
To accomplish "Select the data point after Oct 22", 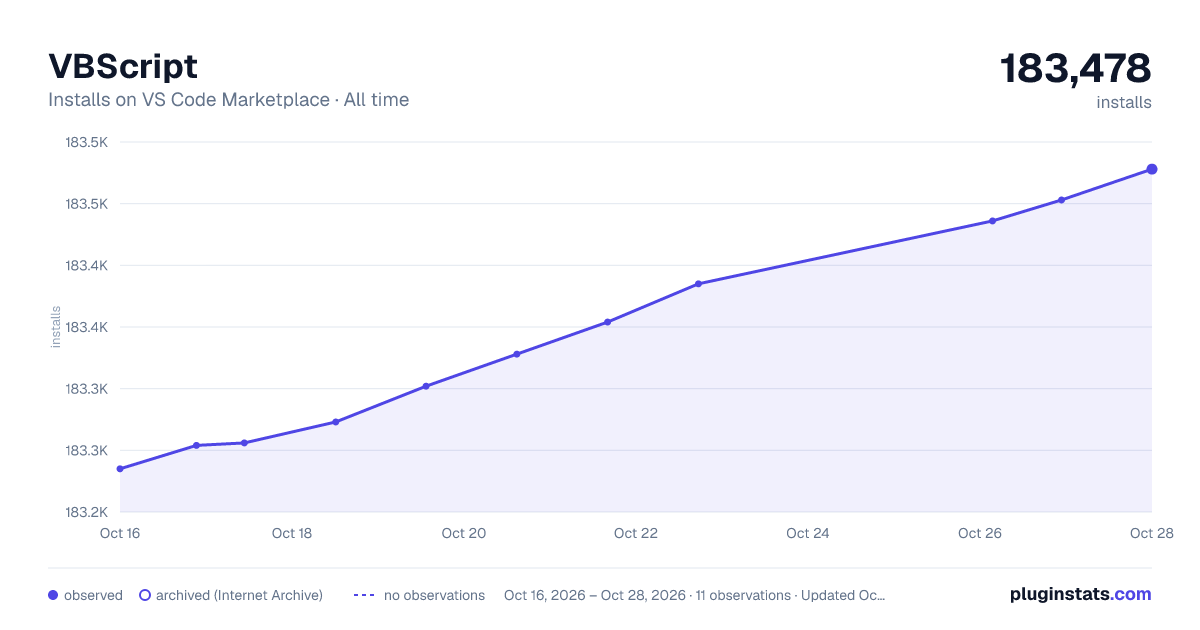I will click(698, 284).
